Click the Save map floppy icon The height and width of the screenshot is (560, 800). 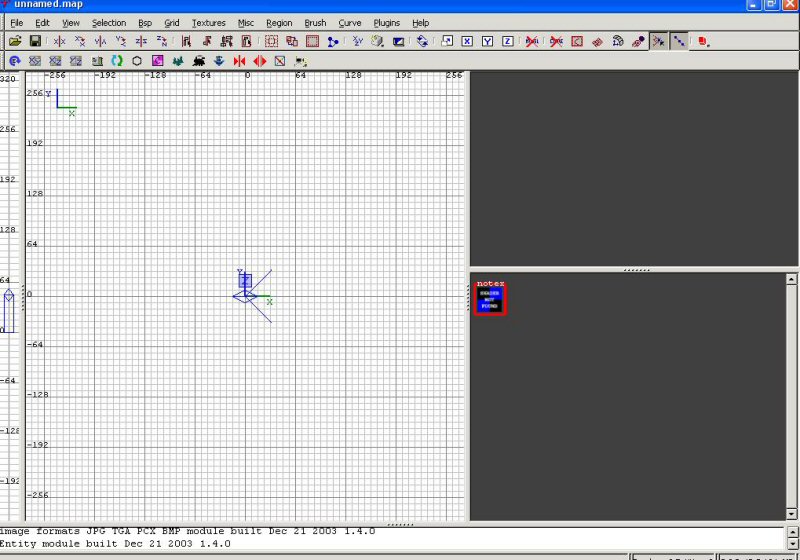tap(35, 41)
